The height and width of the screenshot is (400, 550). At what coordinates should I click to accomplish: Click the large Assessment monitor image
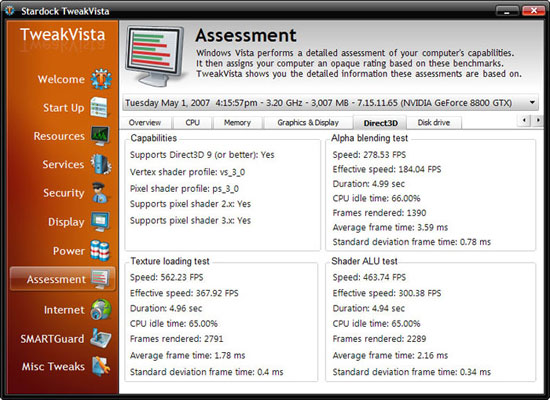pyautogui.click(x=155, y=55)
